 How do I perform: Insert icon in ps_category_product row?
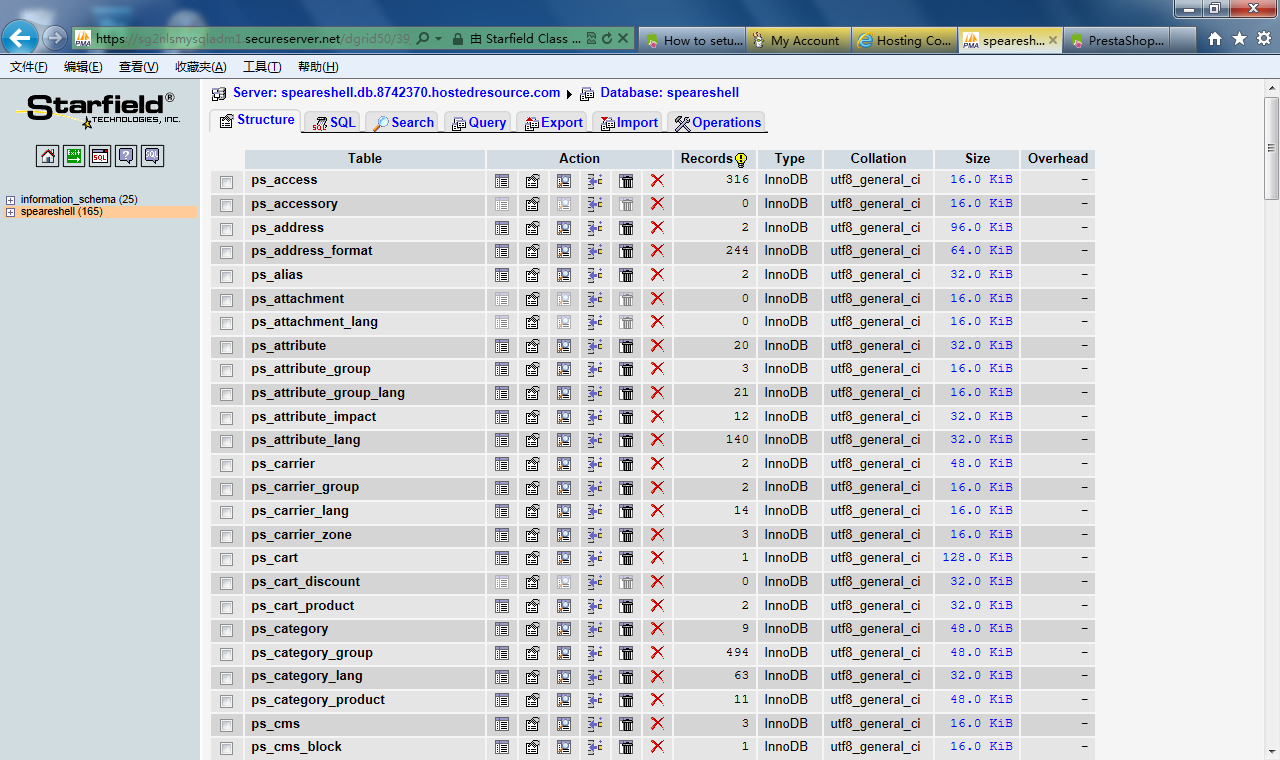coord(595,700)
